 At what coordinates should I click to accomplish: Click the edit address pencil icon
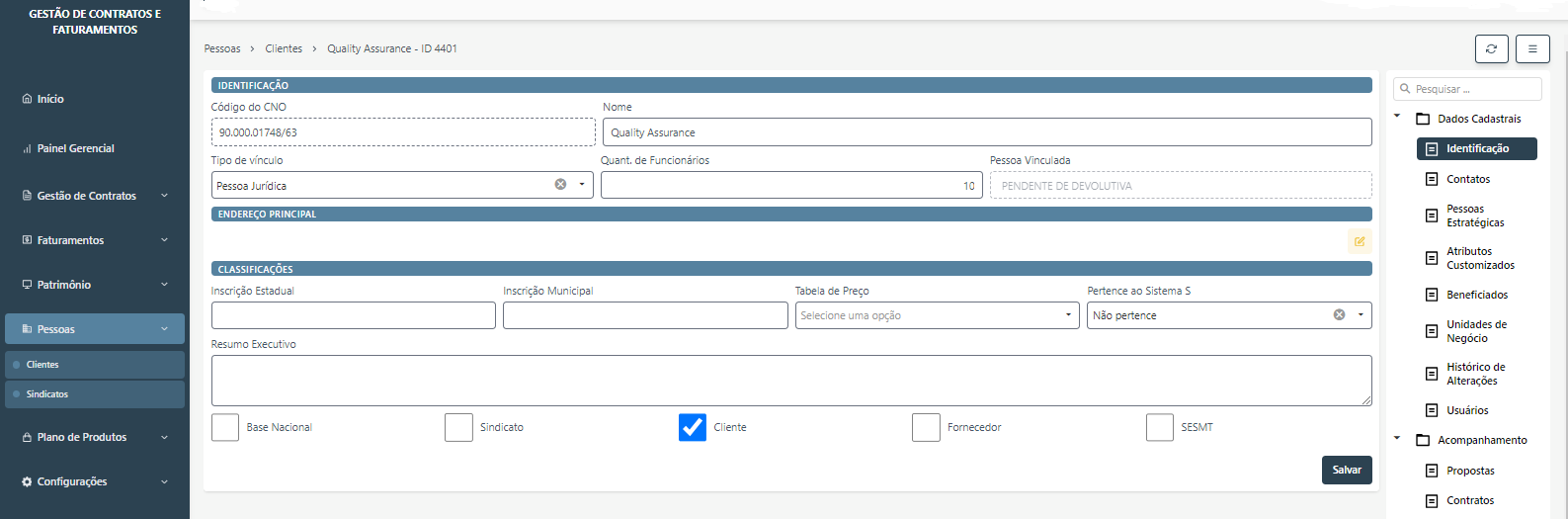click(1360, 241)
